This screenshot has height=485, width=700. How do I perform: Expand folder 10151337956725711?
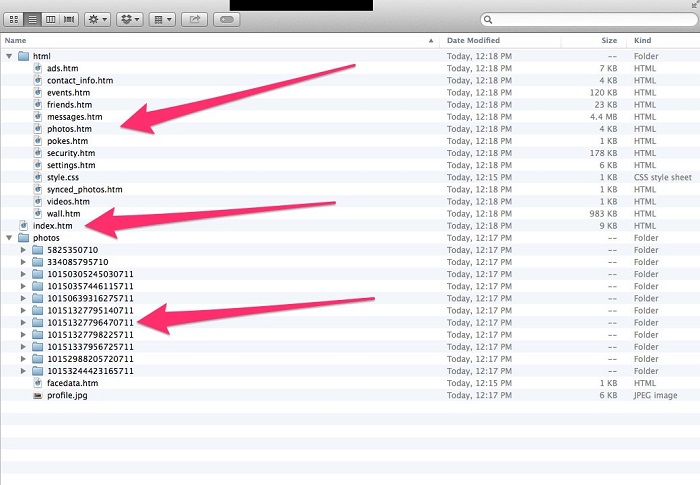tap(23, 347)
